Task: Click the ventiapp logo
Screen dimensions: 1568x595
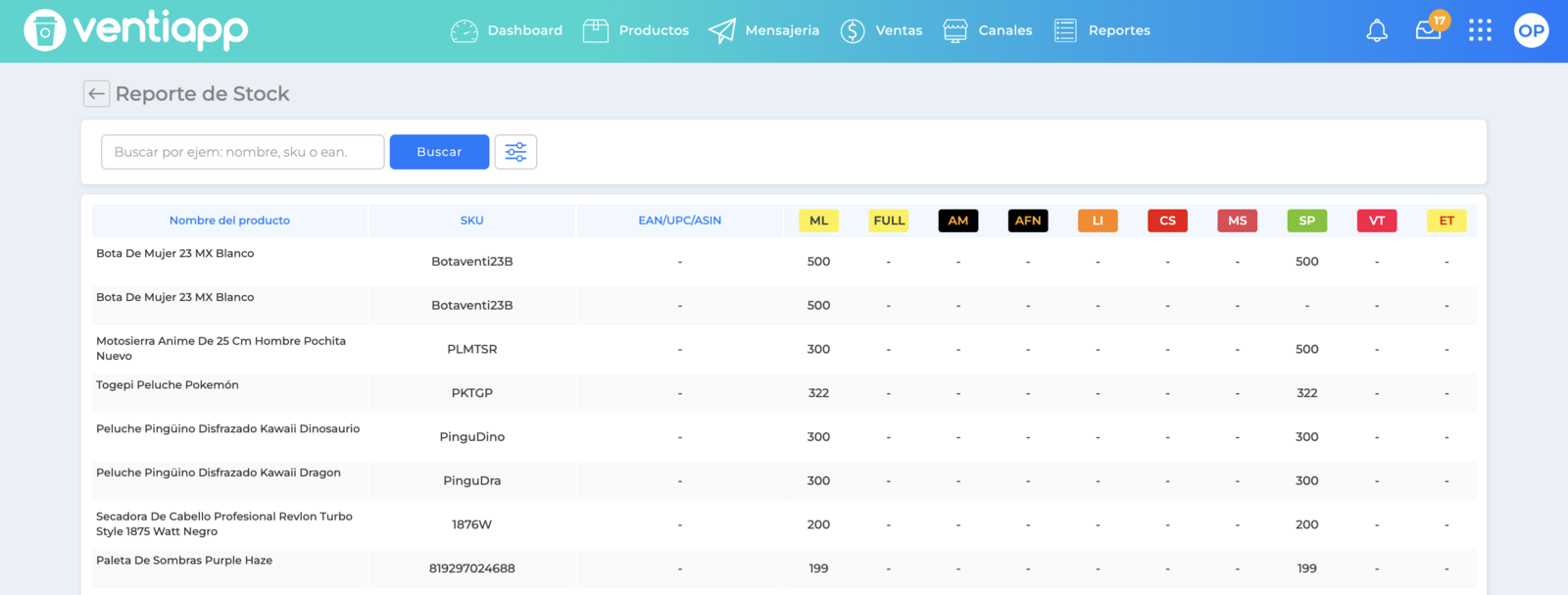Action: click(136, 30)
